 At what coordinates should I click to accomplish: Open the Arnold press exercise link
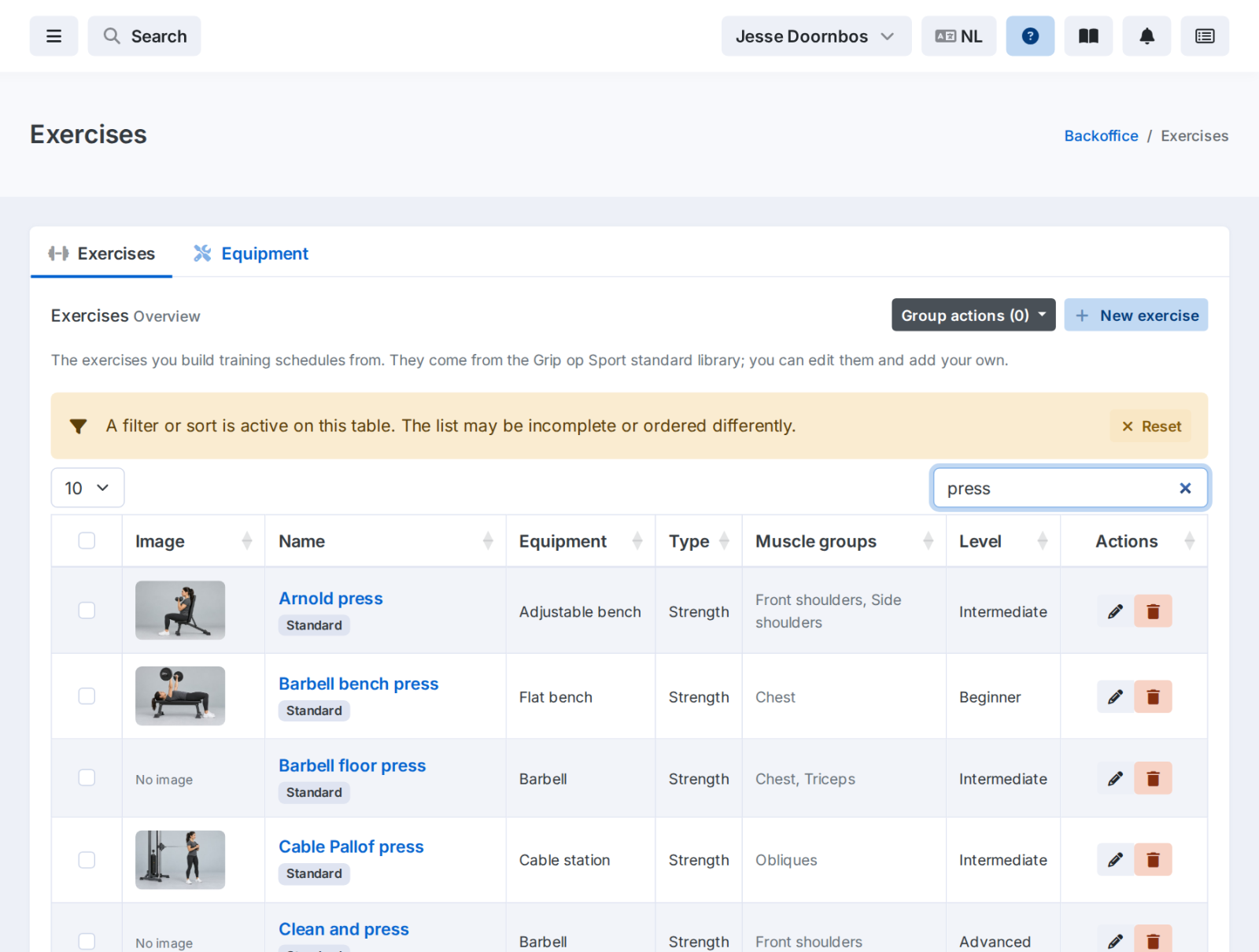coord(330,598)
